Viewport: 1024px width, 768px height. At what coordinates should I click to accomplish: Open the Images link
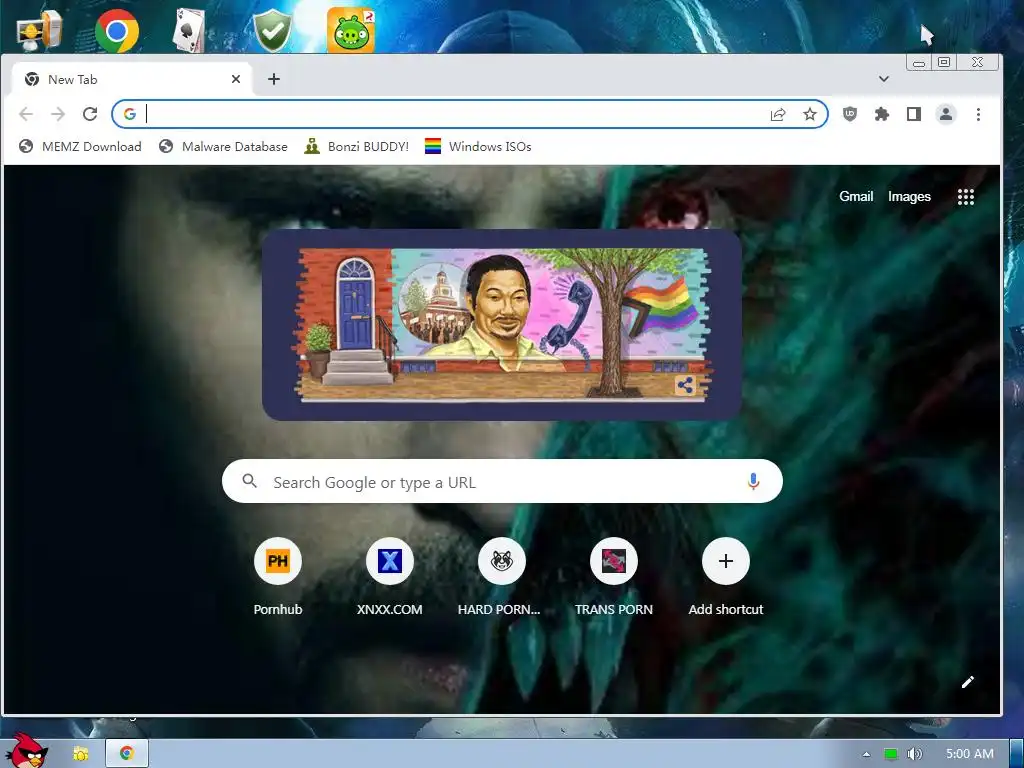(x=909, y=197)
